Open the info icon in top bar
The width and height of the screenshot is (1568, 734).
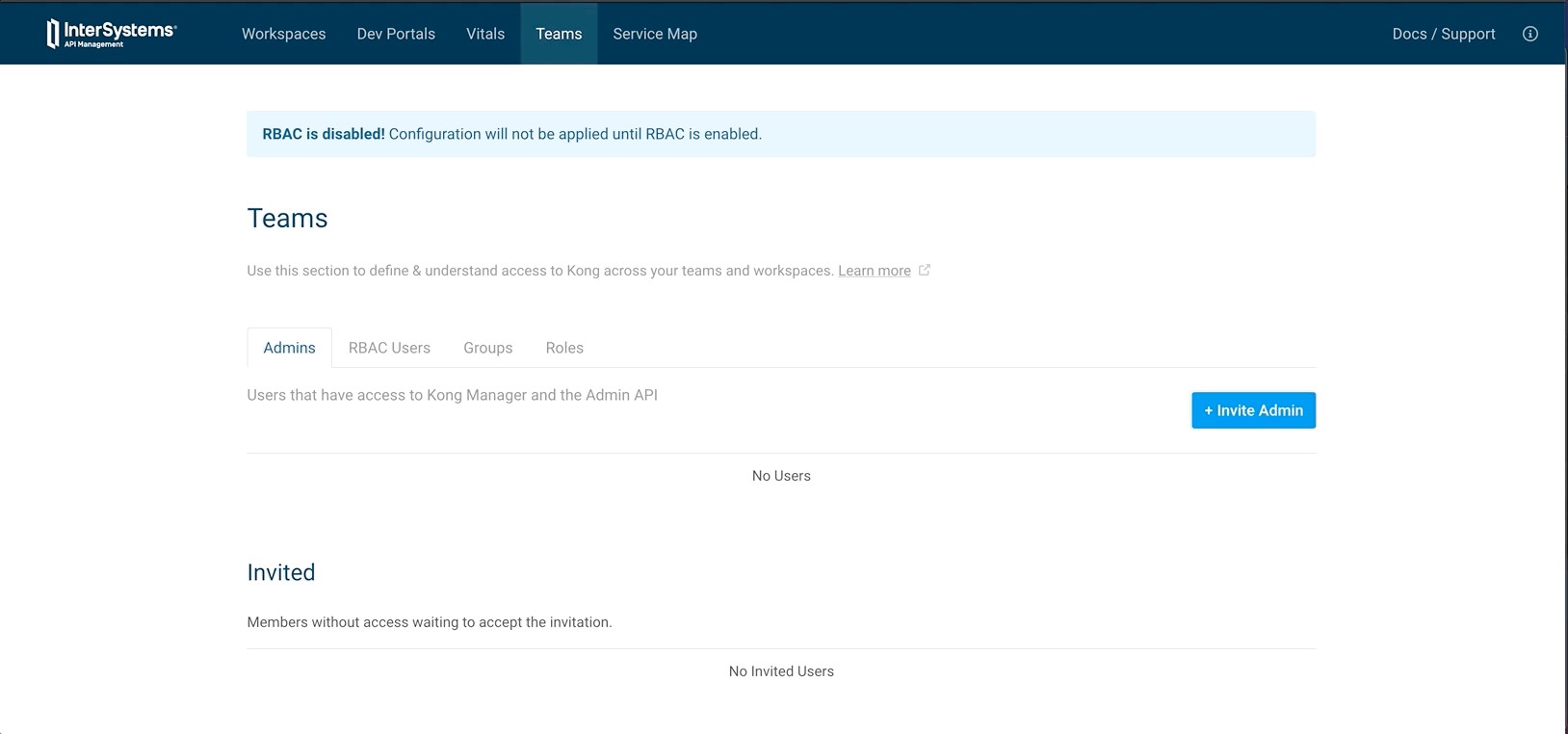coord(1529,34)
